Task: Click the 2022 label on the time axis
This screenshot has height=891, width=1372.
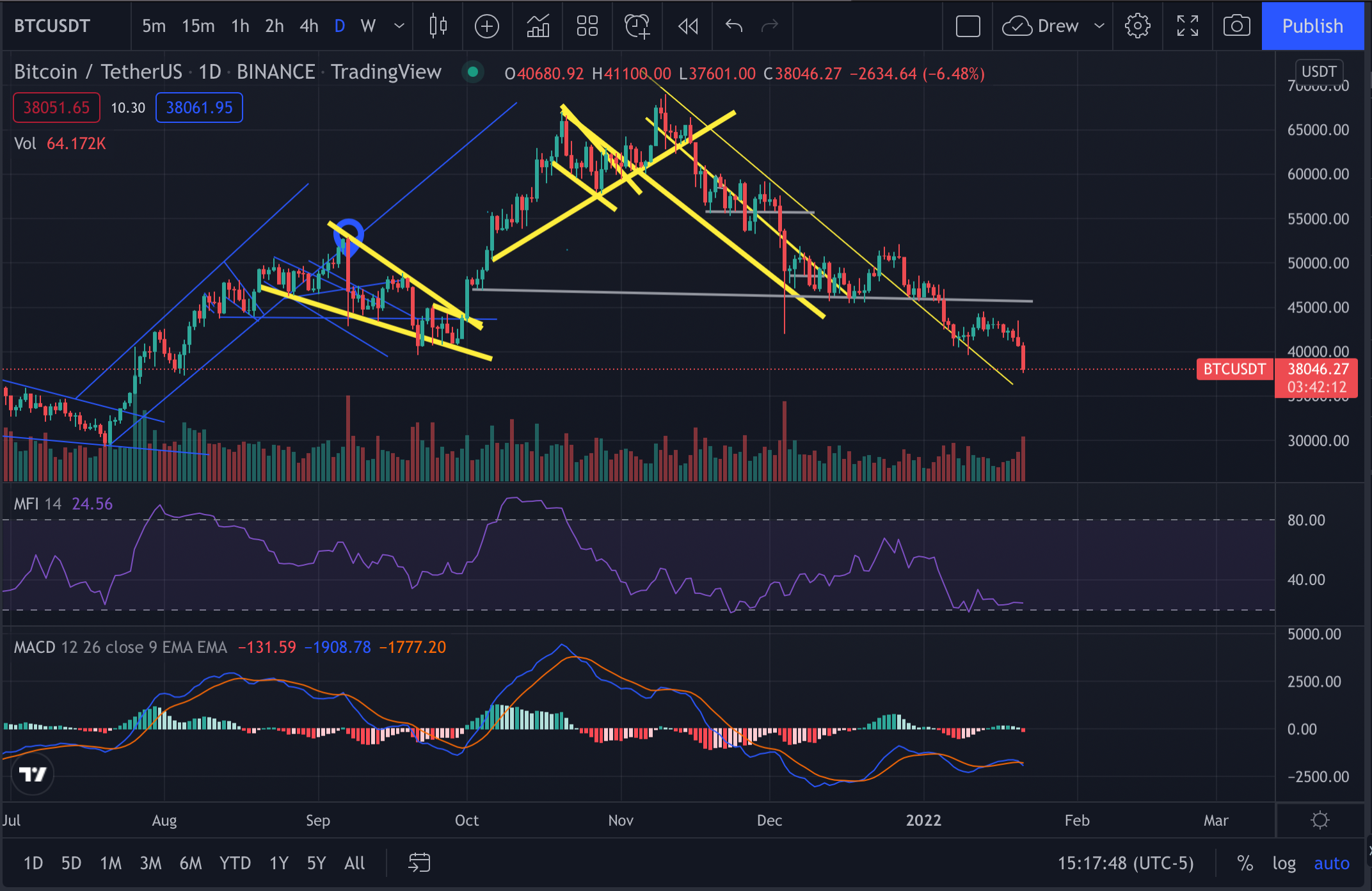Action: [923, 821]
